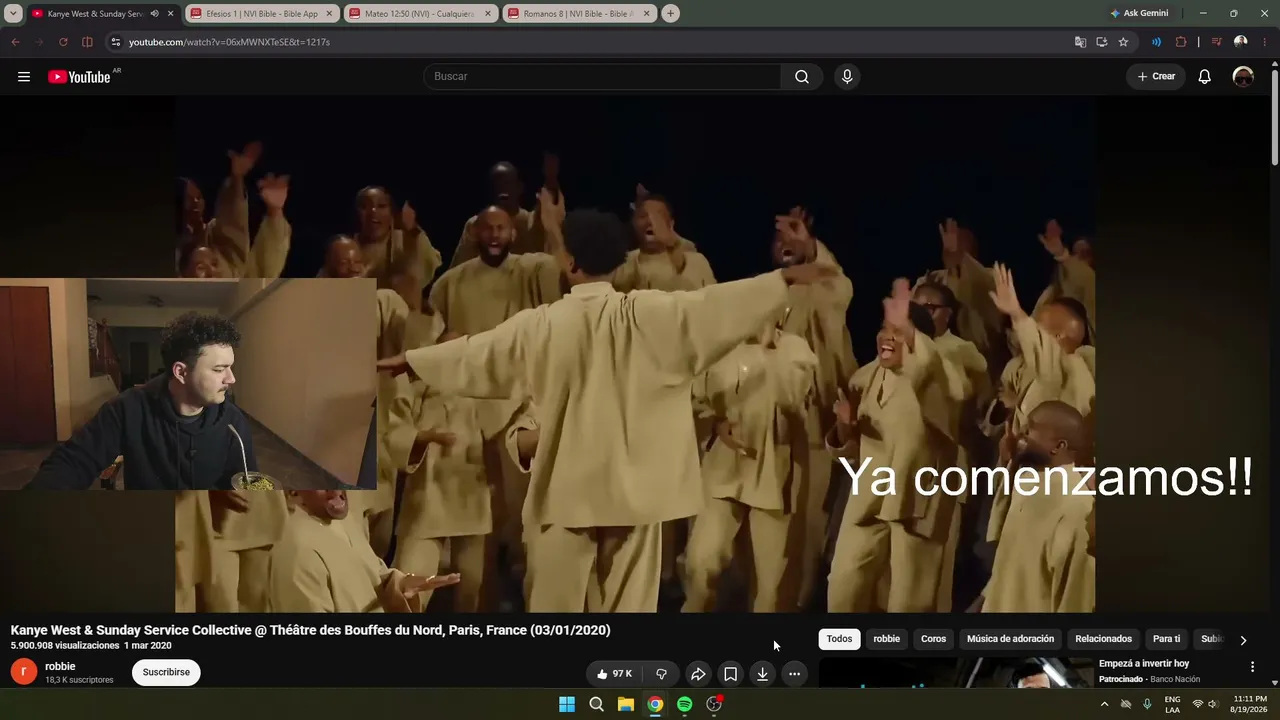Start voice search with the microphone icon
This screenshot has height=720, width=1280.
(x=847, y=77)
